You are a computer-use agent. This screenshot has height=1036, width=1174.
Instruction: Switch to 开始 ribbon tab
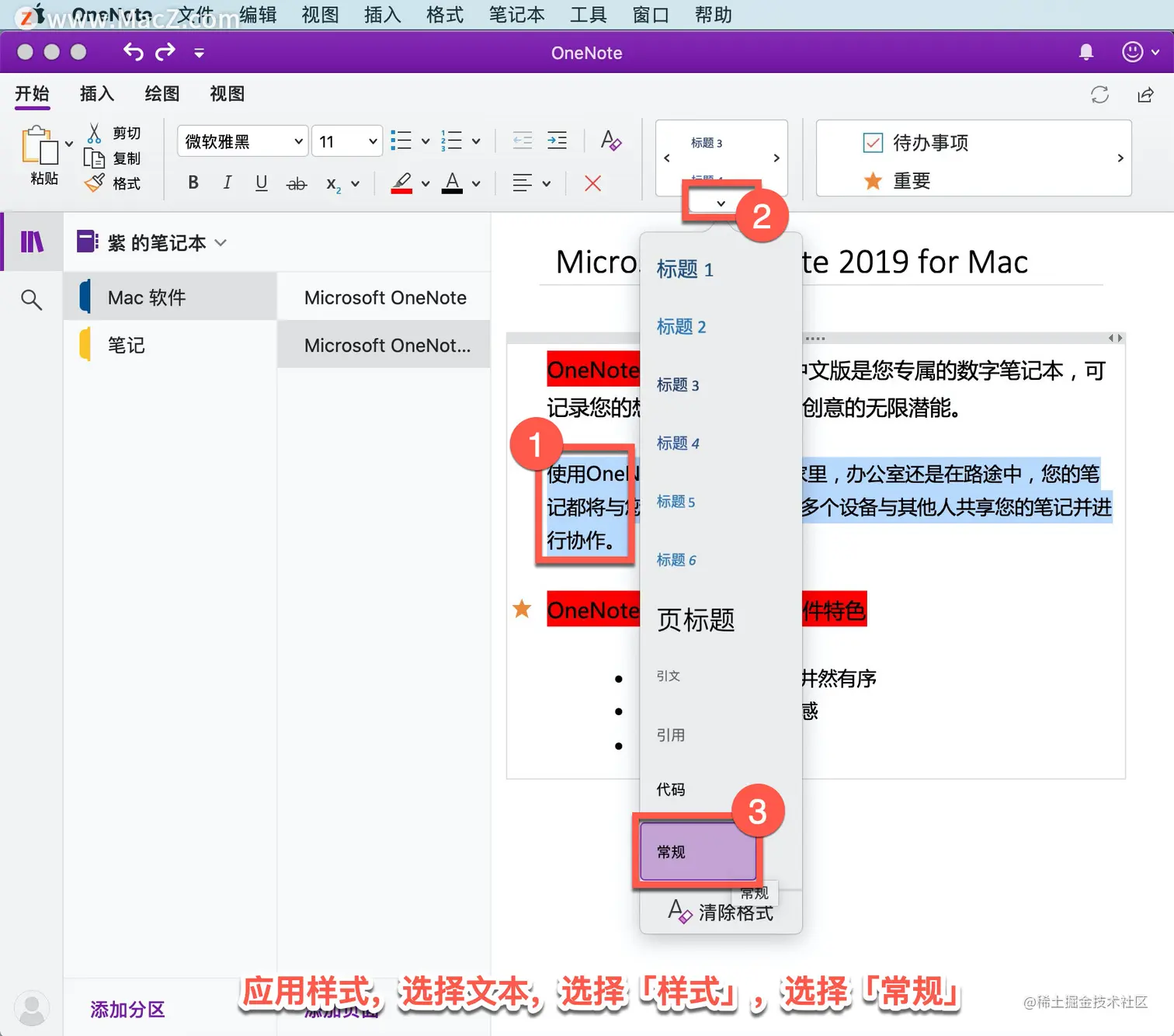(32, 94)
